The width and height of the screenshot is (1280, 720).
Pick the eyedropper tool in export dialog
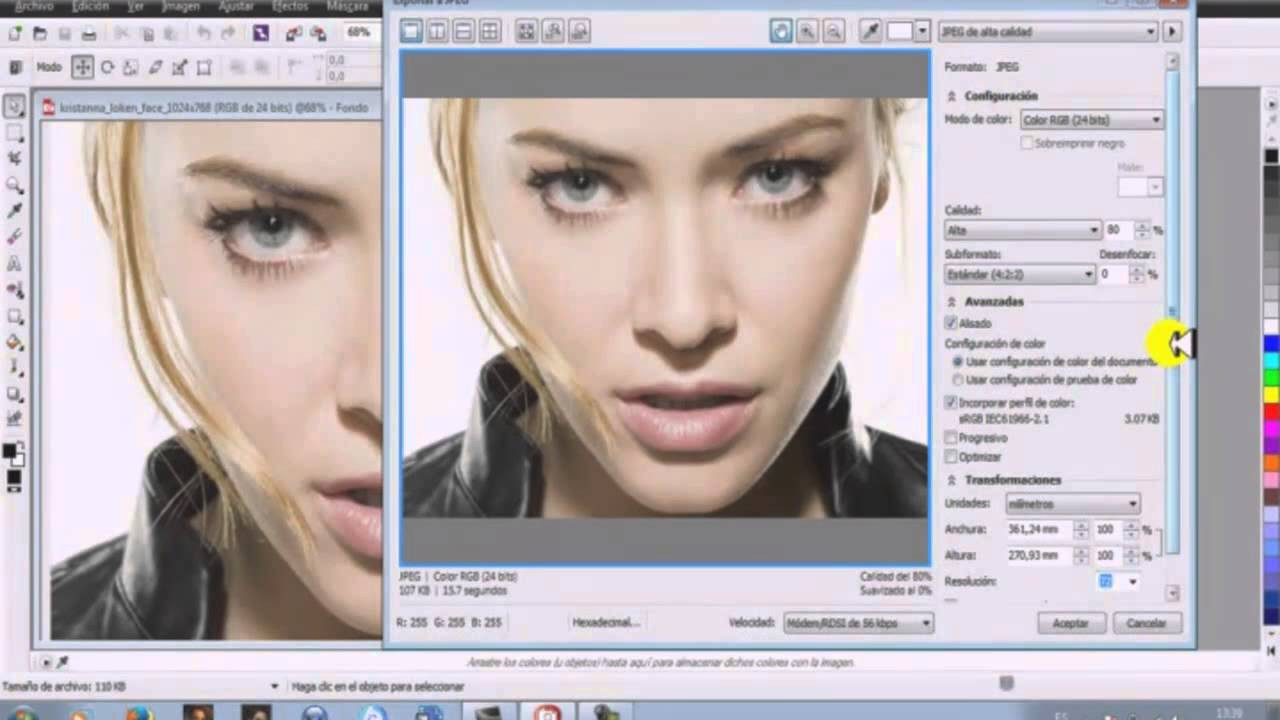(x=871, y=32)
